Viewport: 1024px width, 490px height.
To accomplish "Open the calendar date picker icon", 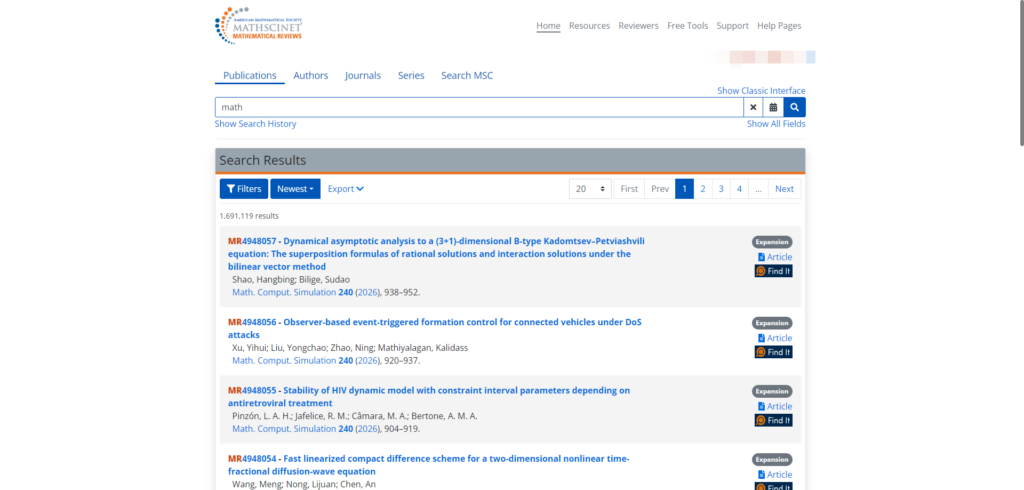I will tap(773, 107).
